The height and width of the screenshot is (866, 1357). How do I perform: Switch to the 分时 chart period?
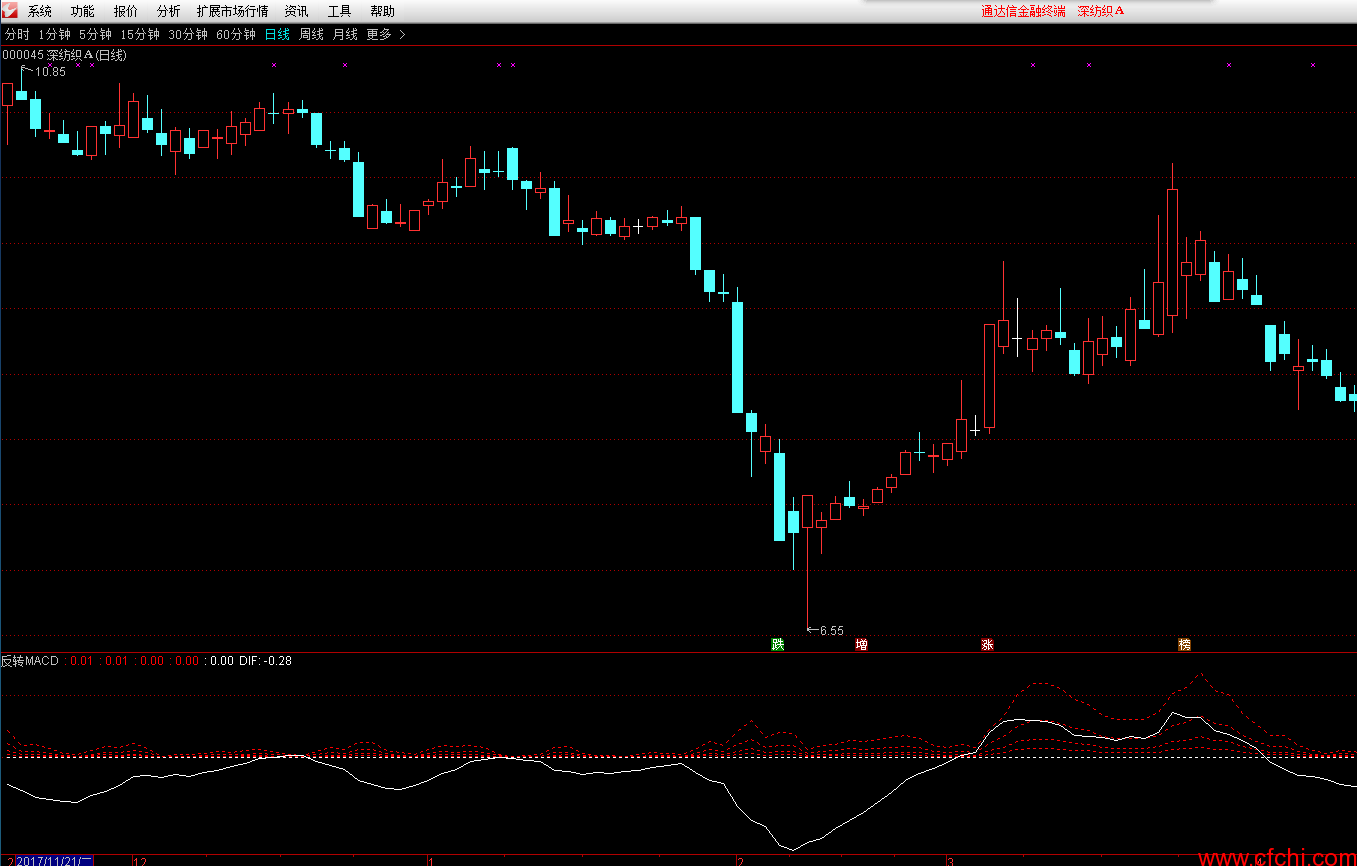(x=17, y=34)
